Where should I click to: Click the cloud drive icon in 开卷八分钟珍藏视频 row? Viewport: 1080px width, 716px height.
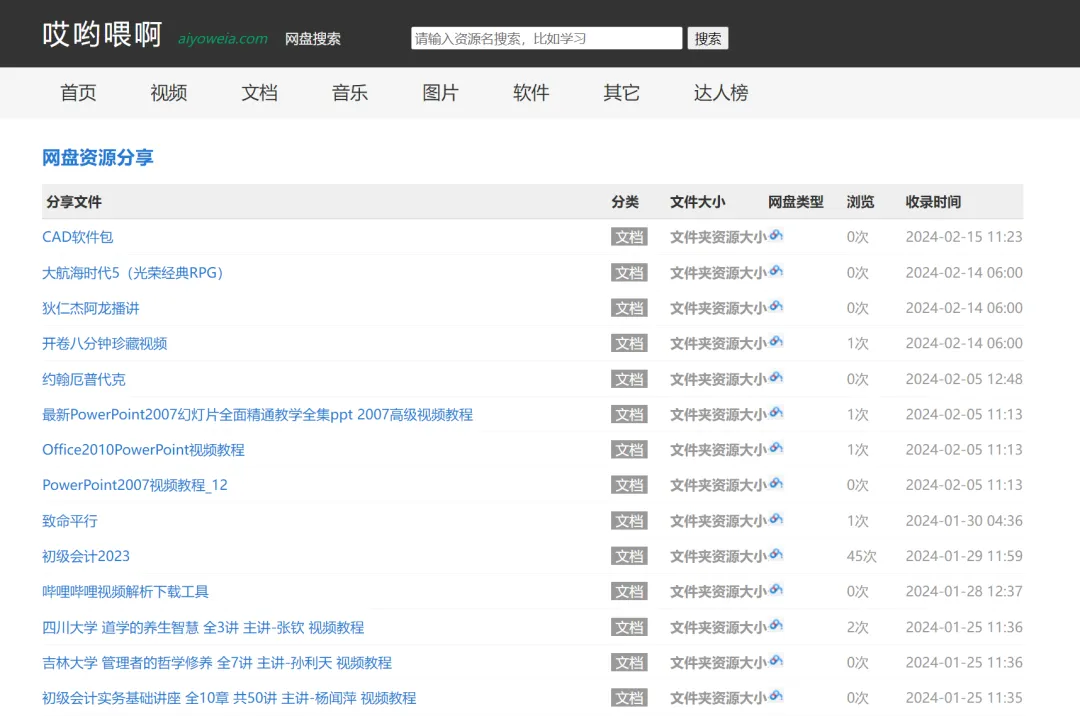click(x=776, y=342)
